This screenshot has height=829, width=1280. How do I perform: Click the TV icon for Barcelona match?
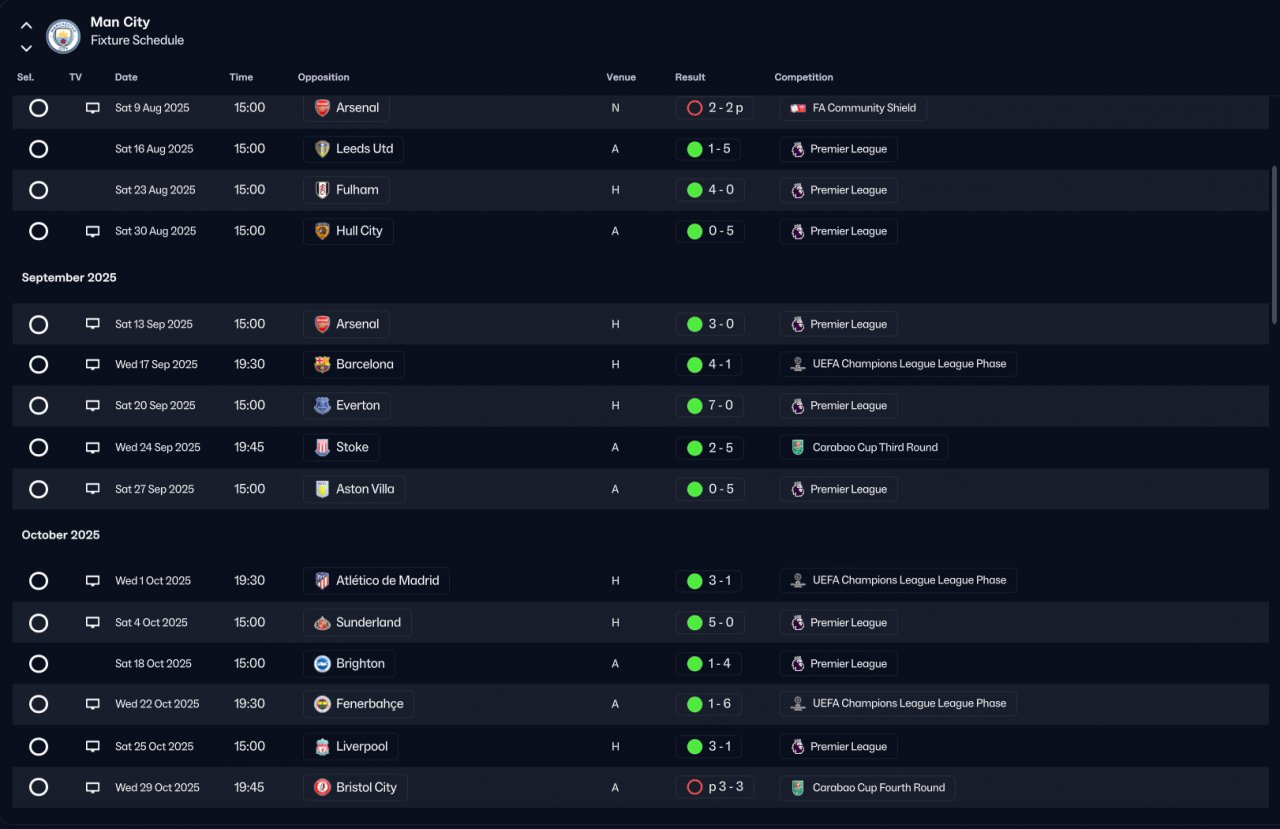tap(93, 365)
